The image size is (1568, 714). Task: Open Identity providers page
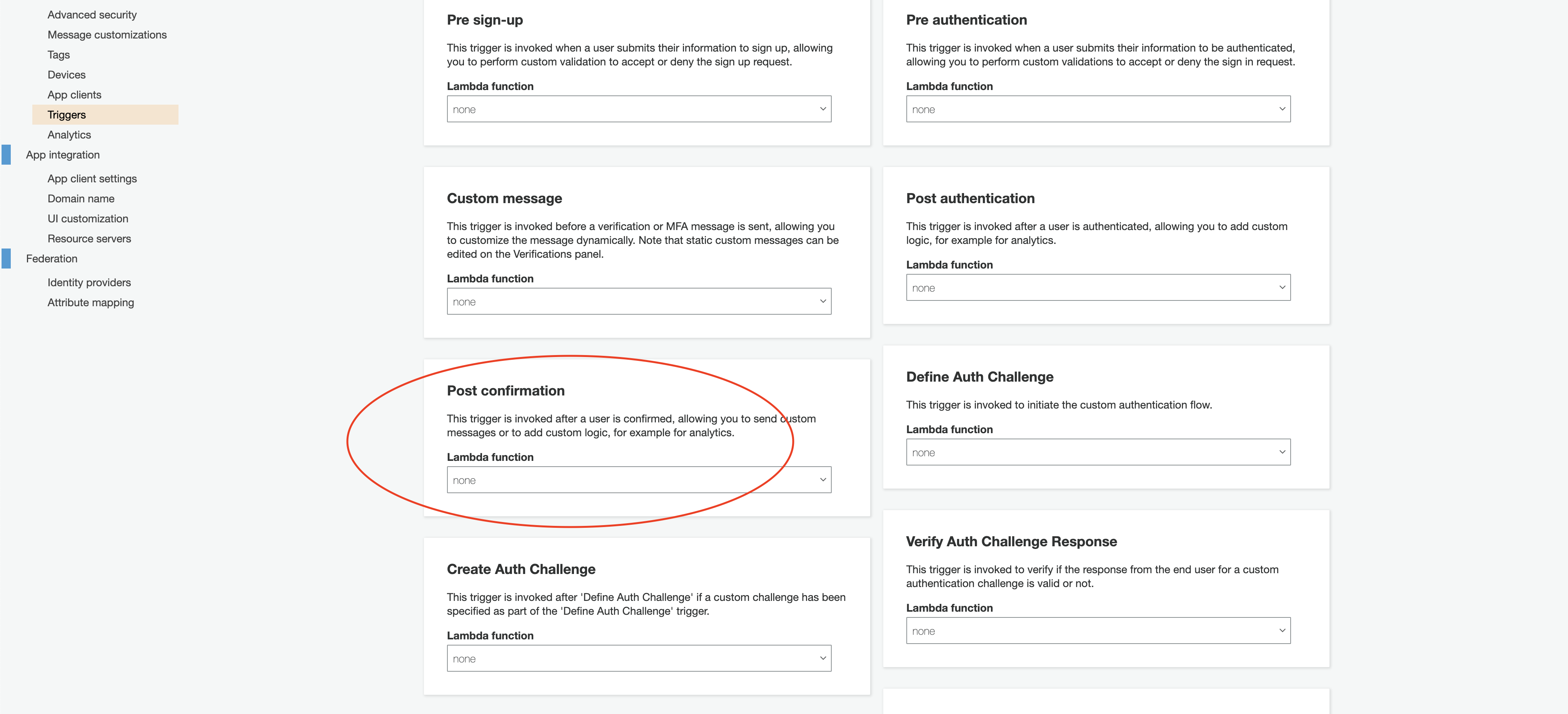[x=89, y=282]
